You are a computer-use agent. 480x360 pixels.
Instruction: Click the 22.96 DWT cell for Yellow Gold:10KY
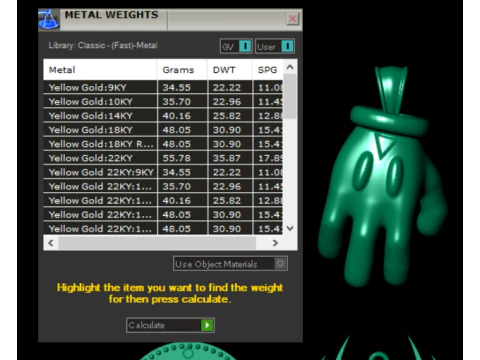pyautogui.click(x=230, y=101)
